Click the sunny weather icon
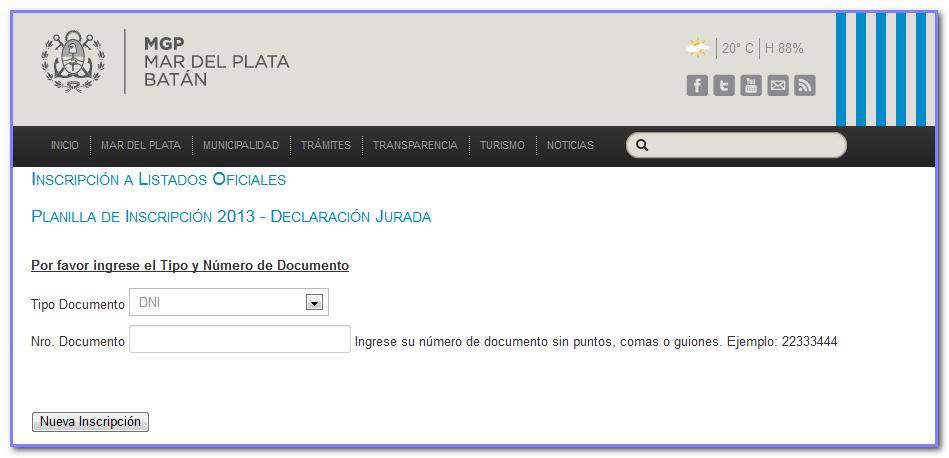This screenshot has height=458, width=949. (697, 48)
